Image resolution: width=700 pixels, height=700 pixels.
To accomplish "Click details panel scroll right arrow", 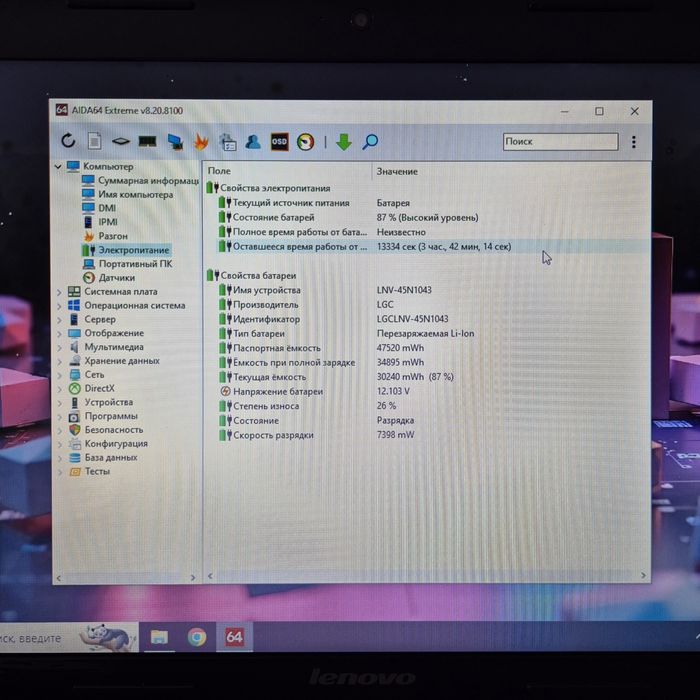I will pos(643,575).
